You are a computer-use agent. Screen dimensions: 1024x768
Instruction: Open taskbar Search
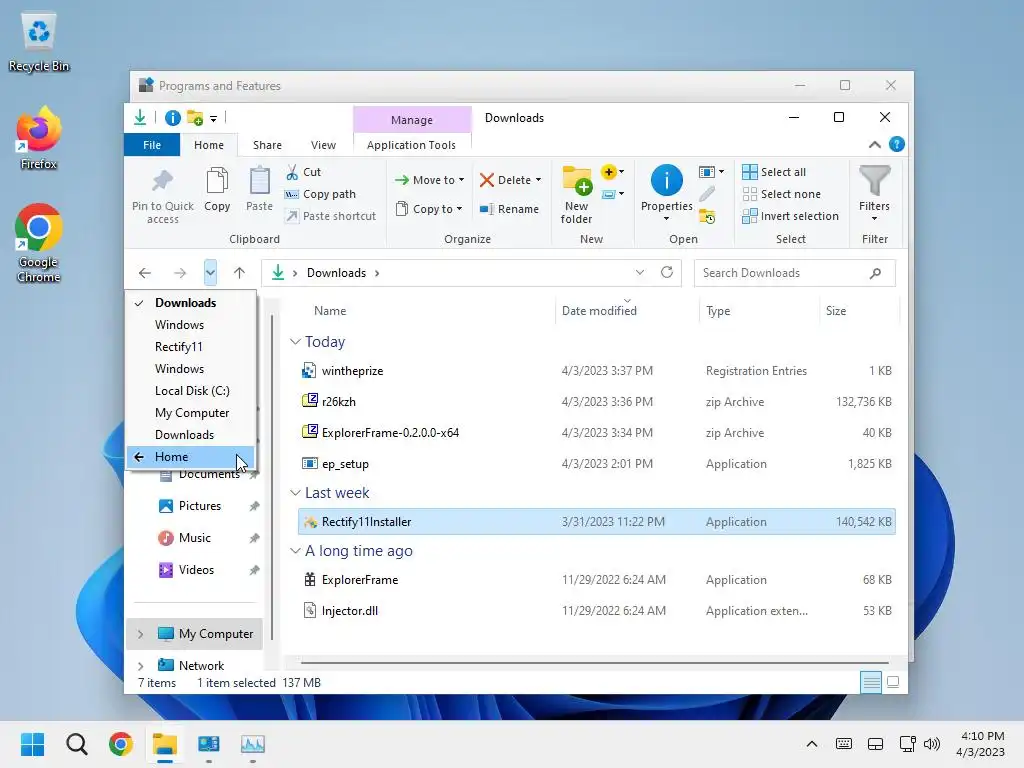click(76, 744)
